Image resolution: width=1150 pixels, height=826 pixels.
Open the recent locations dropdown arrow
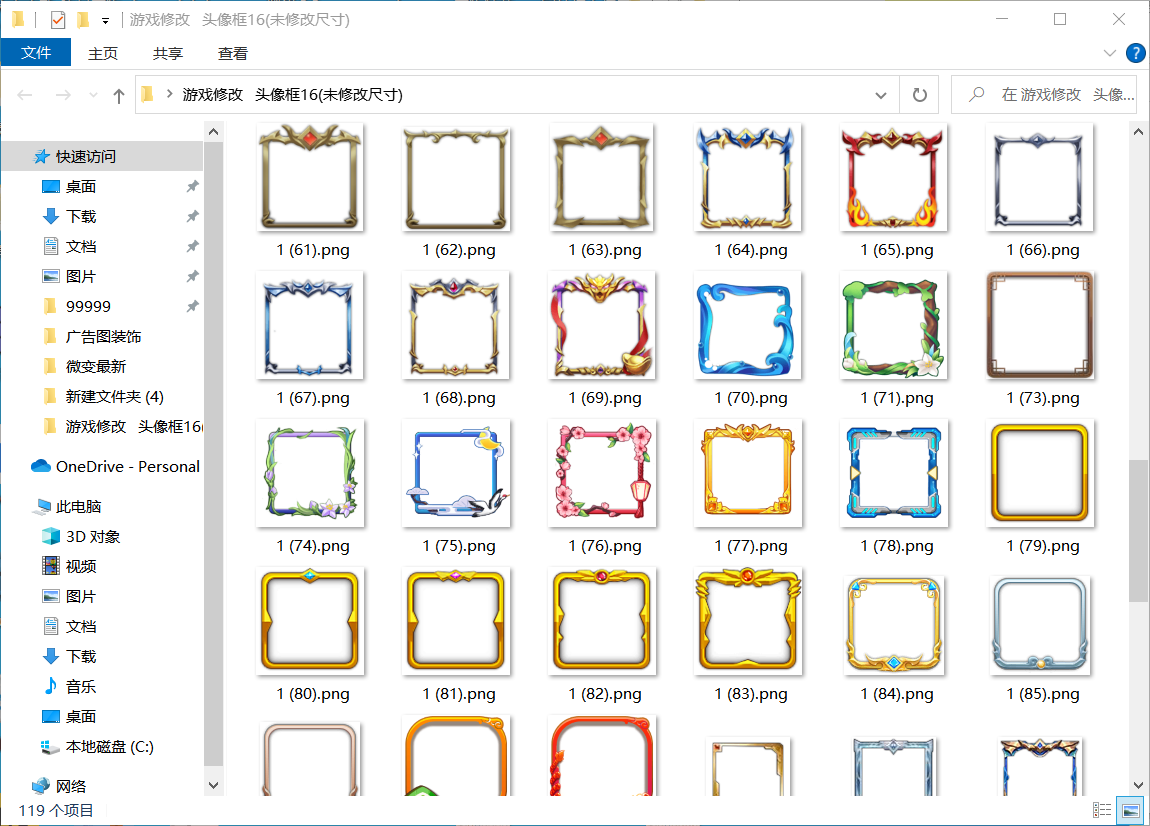[93, 95]
